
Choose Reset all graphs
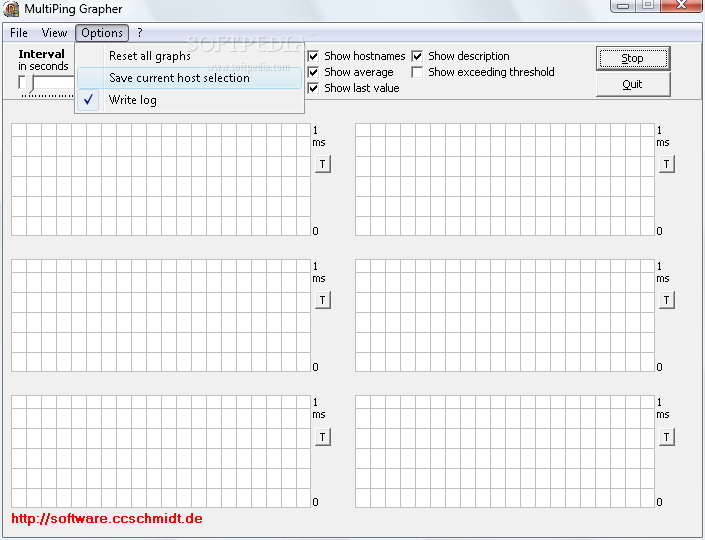coord(189,56)
